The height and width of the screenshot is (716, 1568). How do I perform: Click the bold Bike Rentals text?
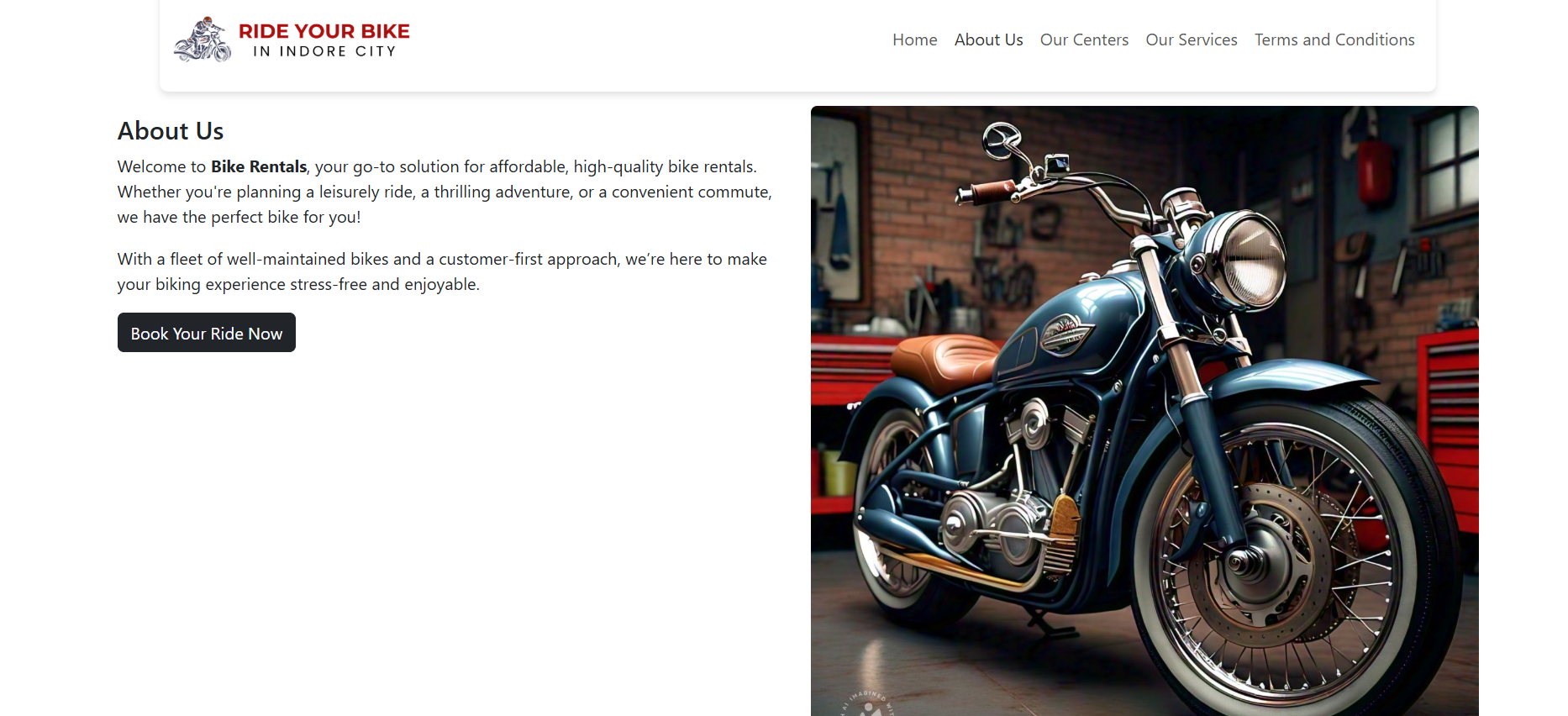tap(259, 166)
